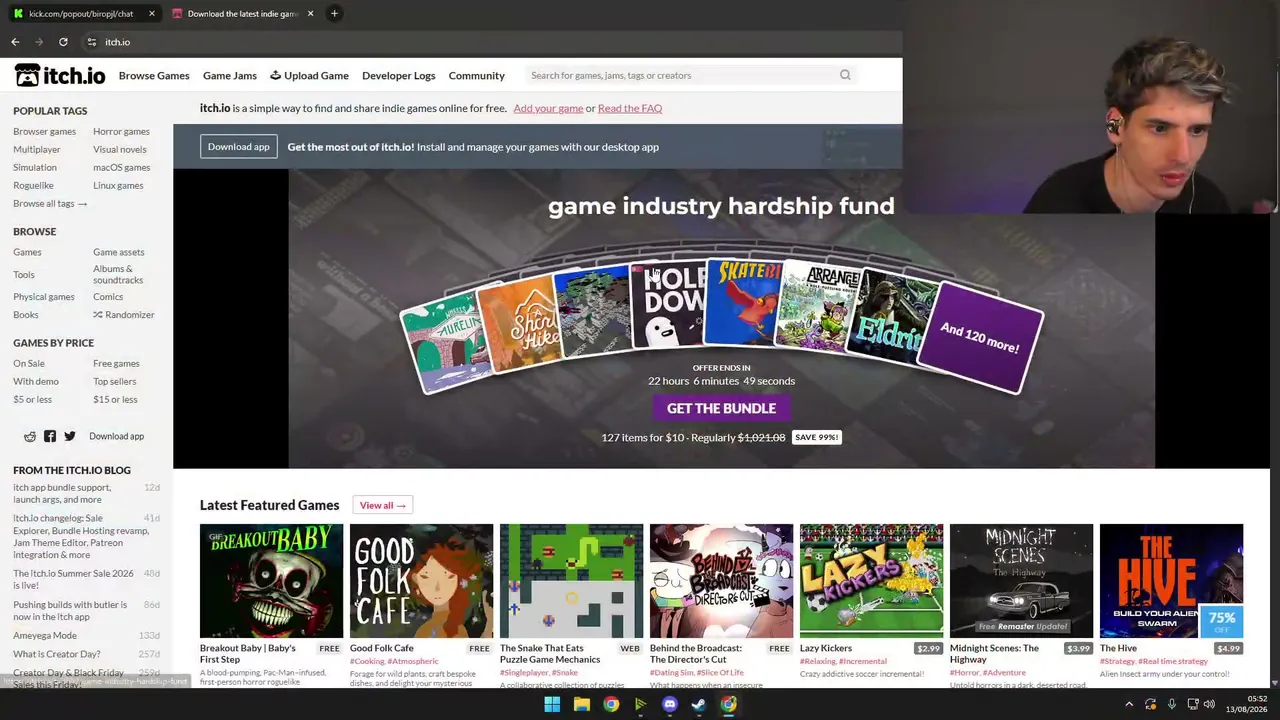Open the Windows Start menu
This screenshot has width=1280, height=720.
552,704
